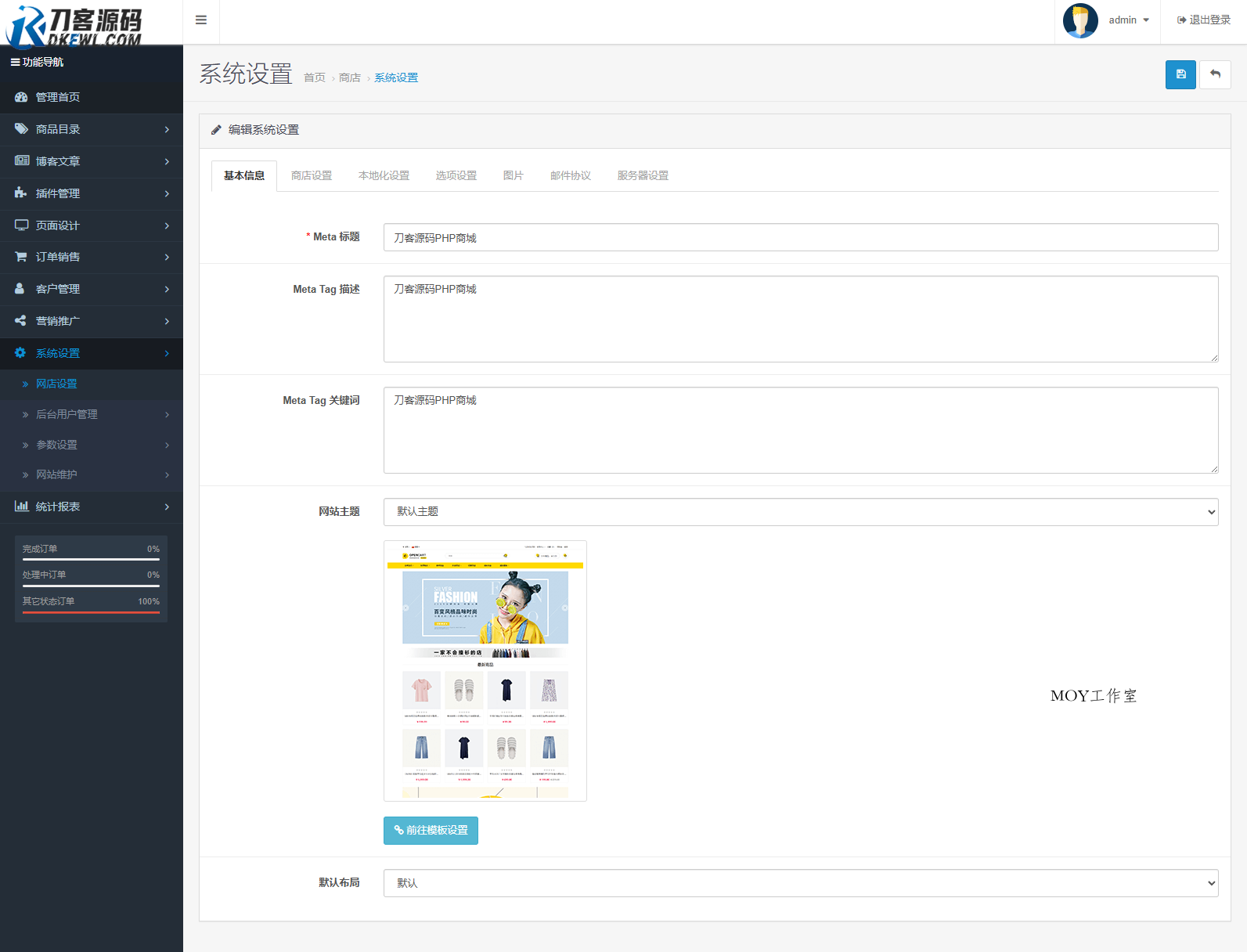1247x952 pixels.
Task: Click the blue save icon button
Action: point(1180,74)
